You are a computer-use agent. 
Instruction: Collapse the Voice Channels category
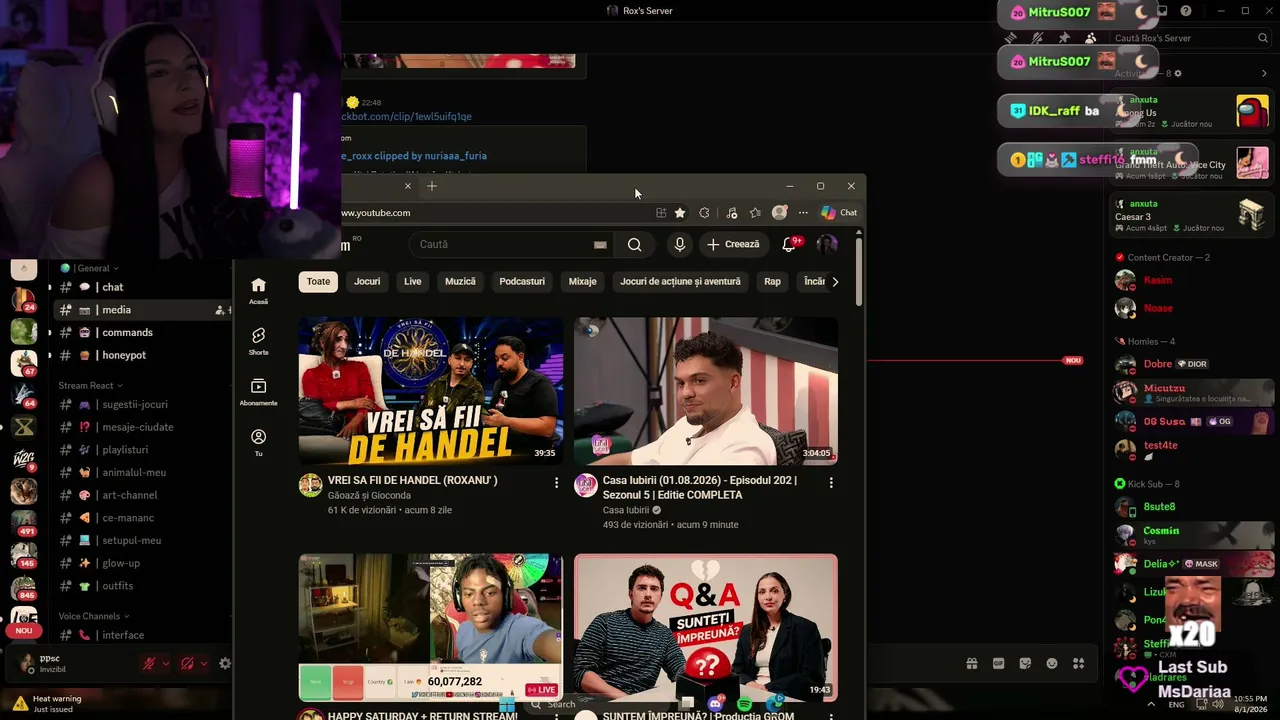pos(94,616)
